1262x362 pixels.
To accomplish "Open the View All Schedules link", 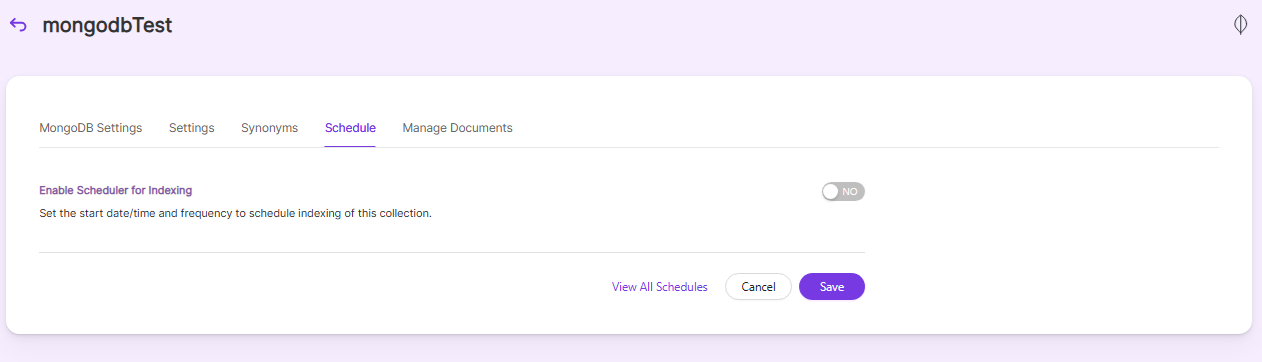I will pyautogui.click(x=660, y=287).
